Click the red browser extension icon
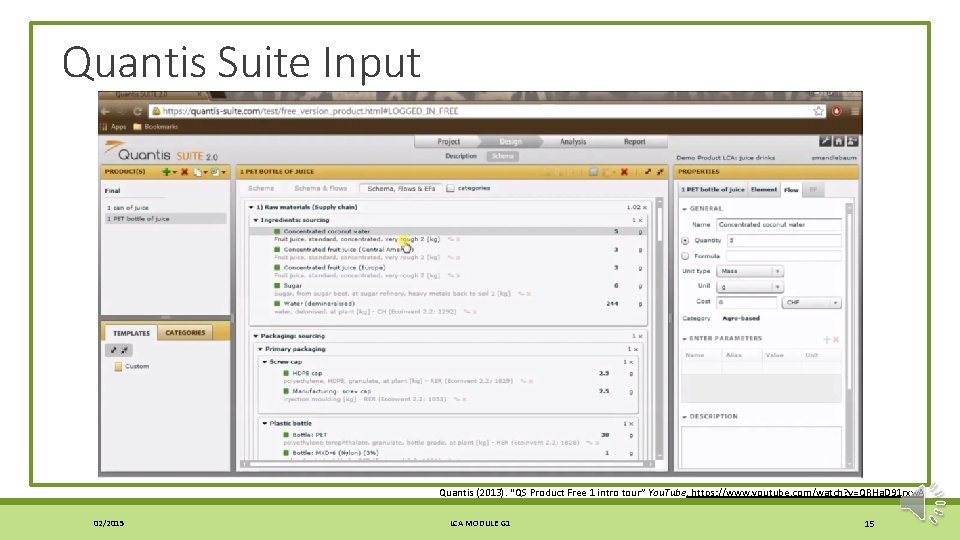The height and width of the screenshot is (540, 960). pos(837,111)
